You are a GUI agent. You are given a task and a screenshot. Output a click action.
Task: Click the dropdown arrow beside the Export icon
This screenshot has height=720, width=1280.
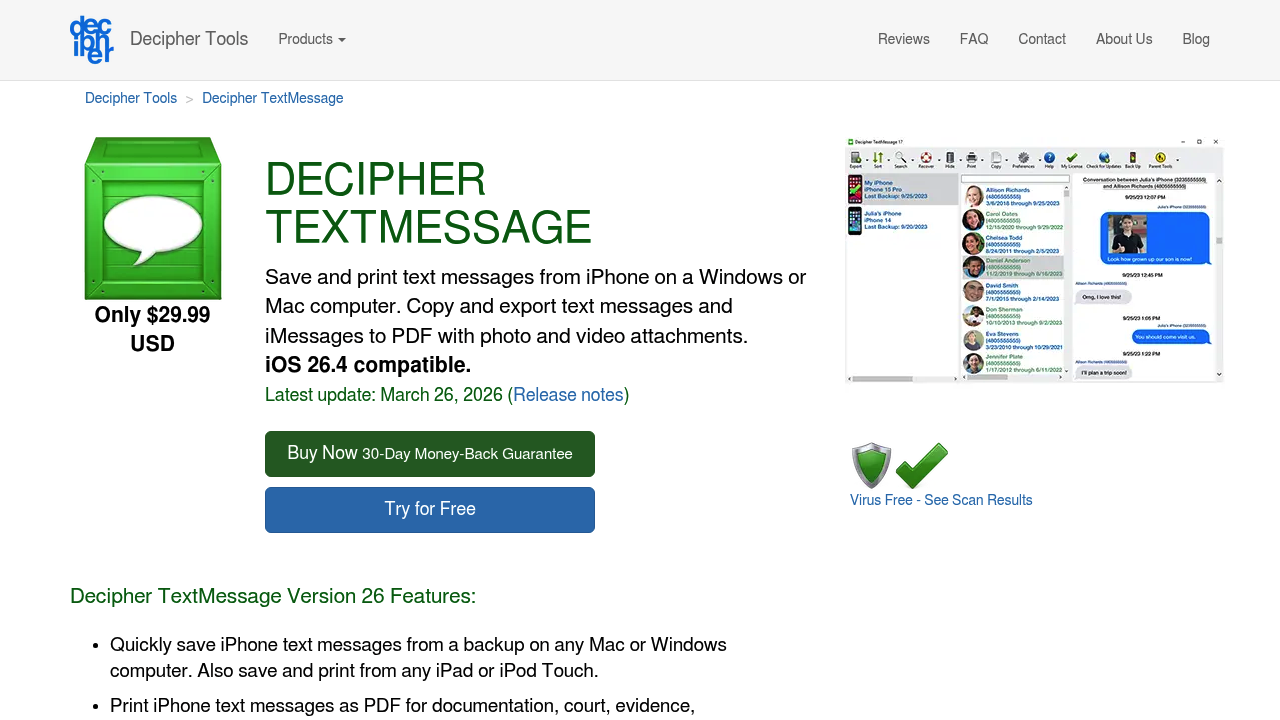(x=866, y=158)
